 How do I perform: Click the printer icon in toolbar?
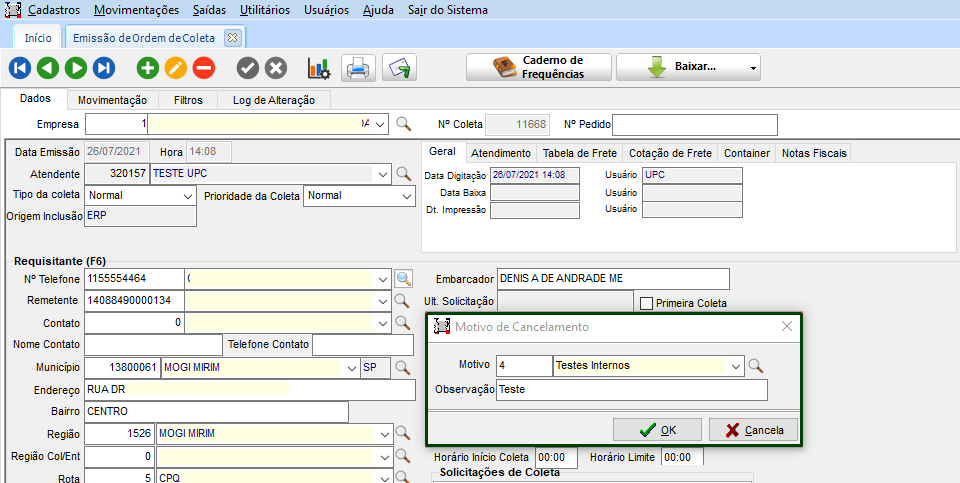[357, 68]
